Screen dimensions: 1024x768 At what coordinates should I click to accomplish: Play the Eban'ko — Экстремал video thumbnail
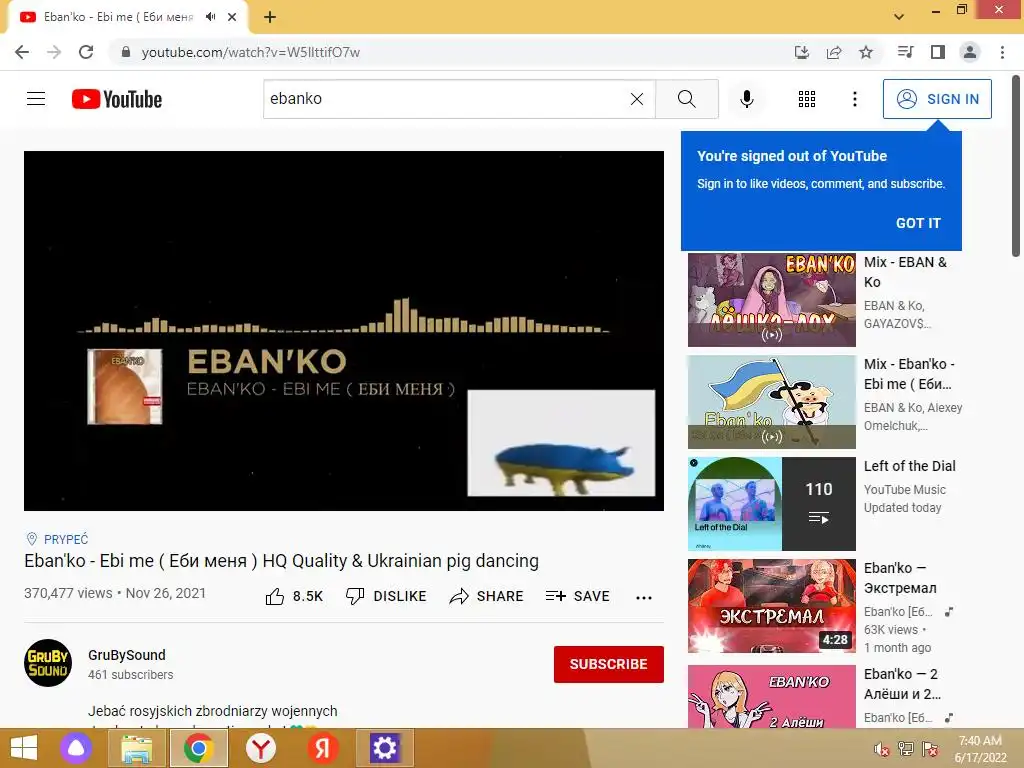(x=771, y=605)
